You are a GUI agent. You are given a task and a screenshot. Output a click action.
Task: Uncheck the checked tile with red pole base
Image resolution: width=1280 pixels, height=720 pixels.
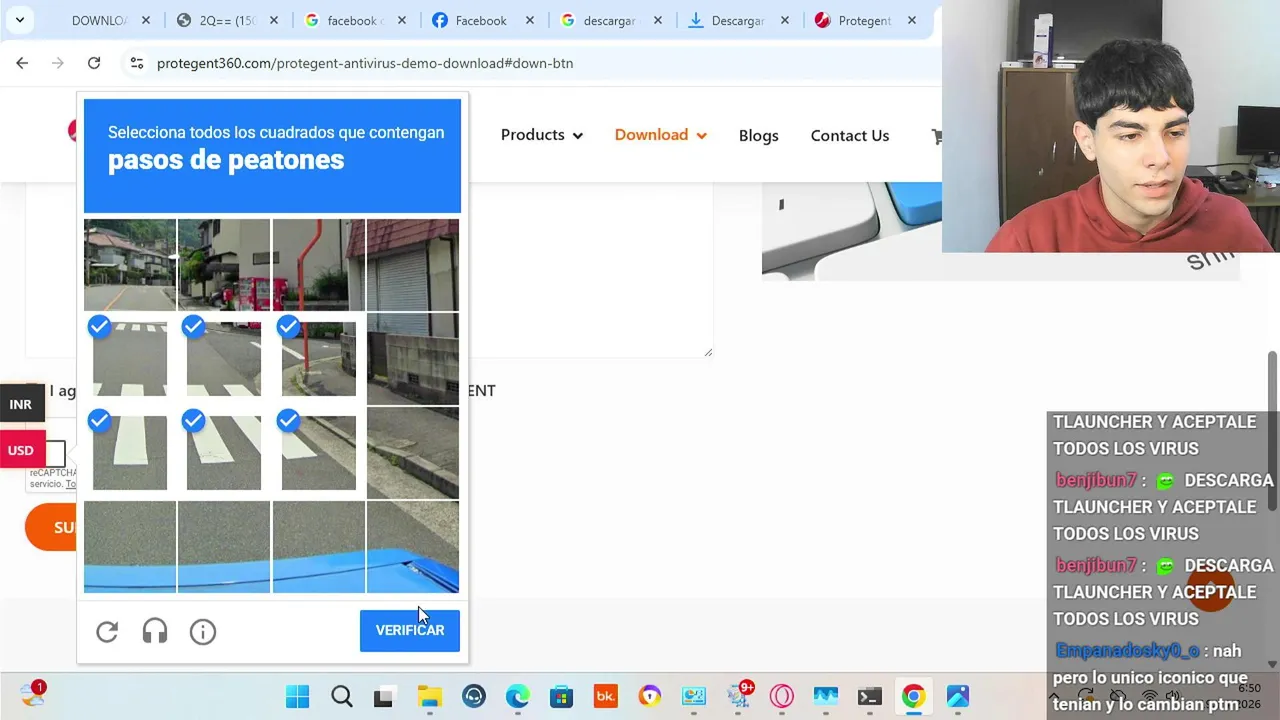(318, 359)
